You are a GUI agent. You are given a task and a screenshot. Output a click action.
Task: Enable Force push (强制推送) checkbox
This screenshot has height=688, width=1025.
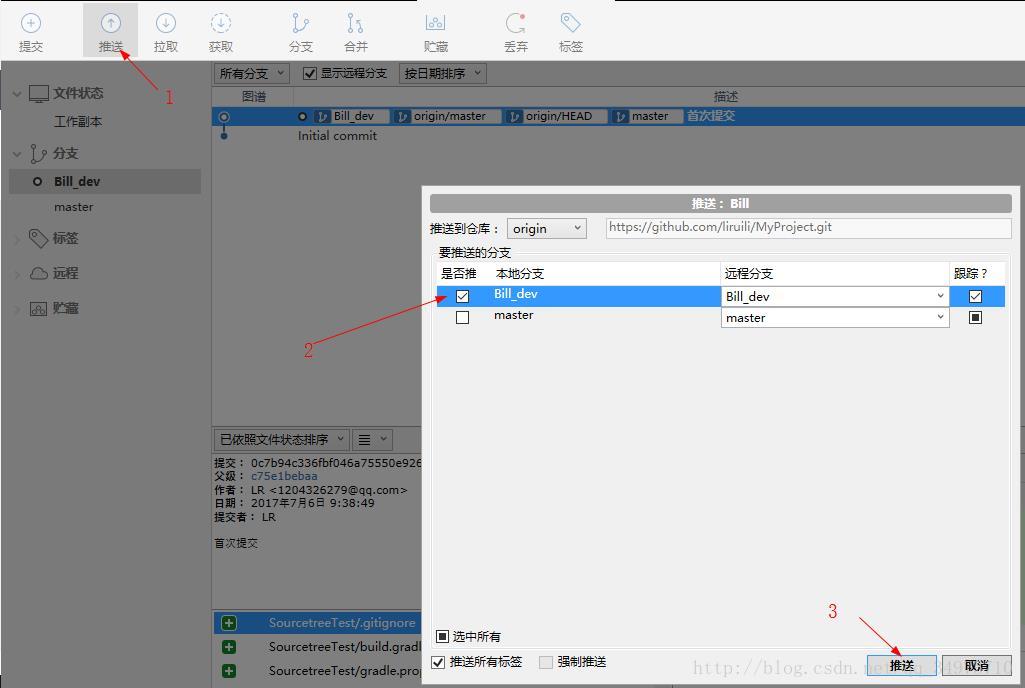pos(546,662)
